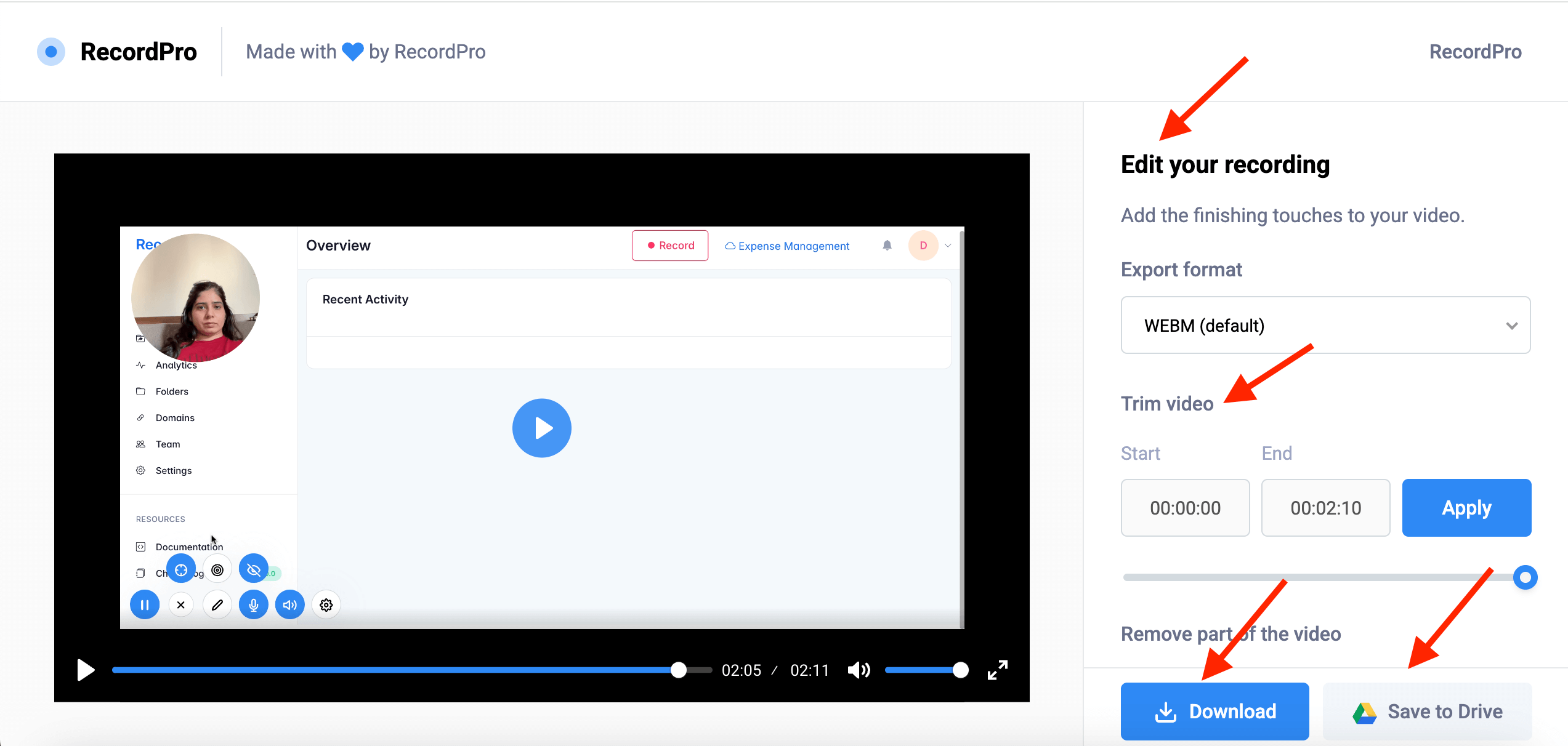Adjust the volume slider handle
Screen dimensions: 1568x746
pos(960,670)
